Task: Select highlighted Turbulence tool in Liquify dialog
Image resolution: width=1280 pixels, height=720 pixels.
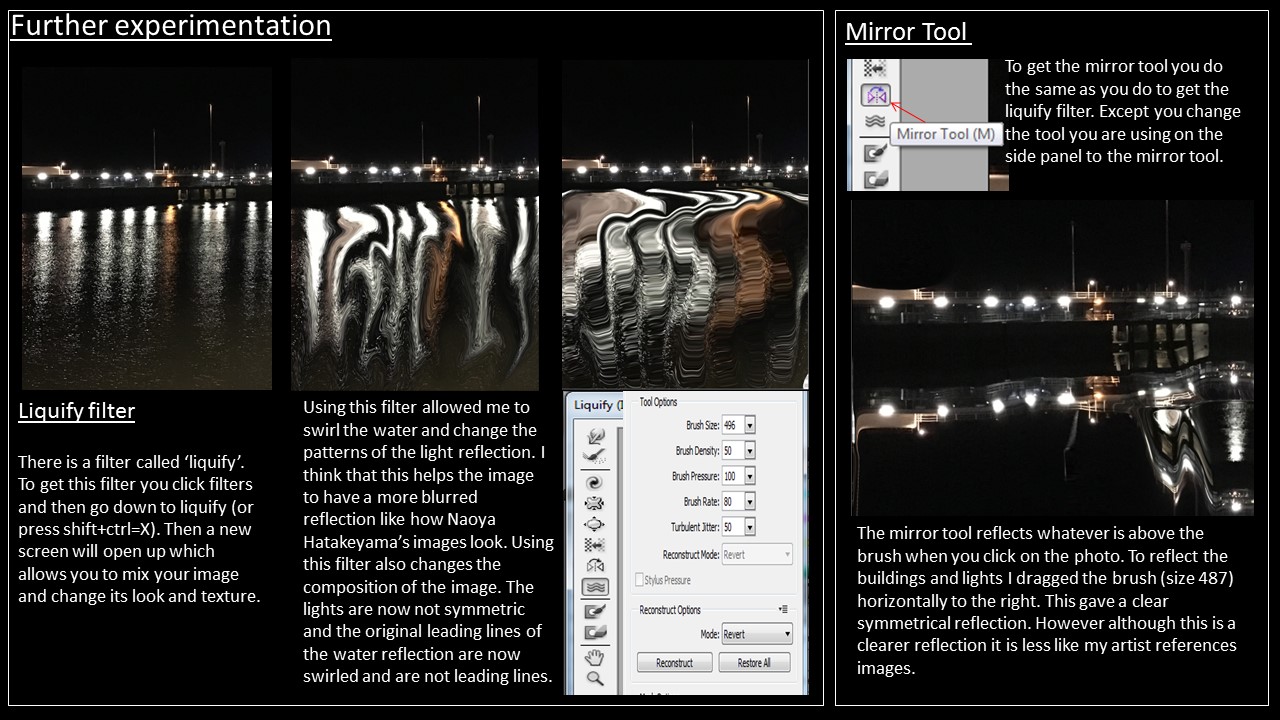Action: point(595,588)
